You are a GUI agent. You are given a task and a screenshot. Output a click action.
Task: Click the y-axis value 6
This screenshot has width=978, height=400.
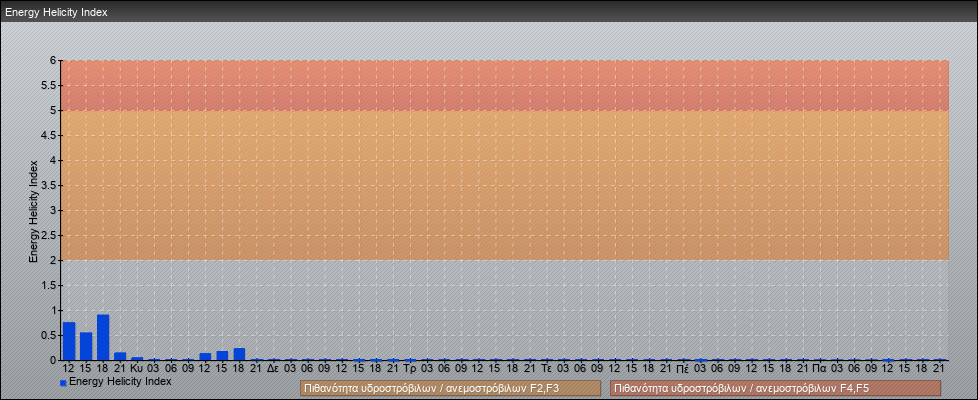(x=54, y=61)
